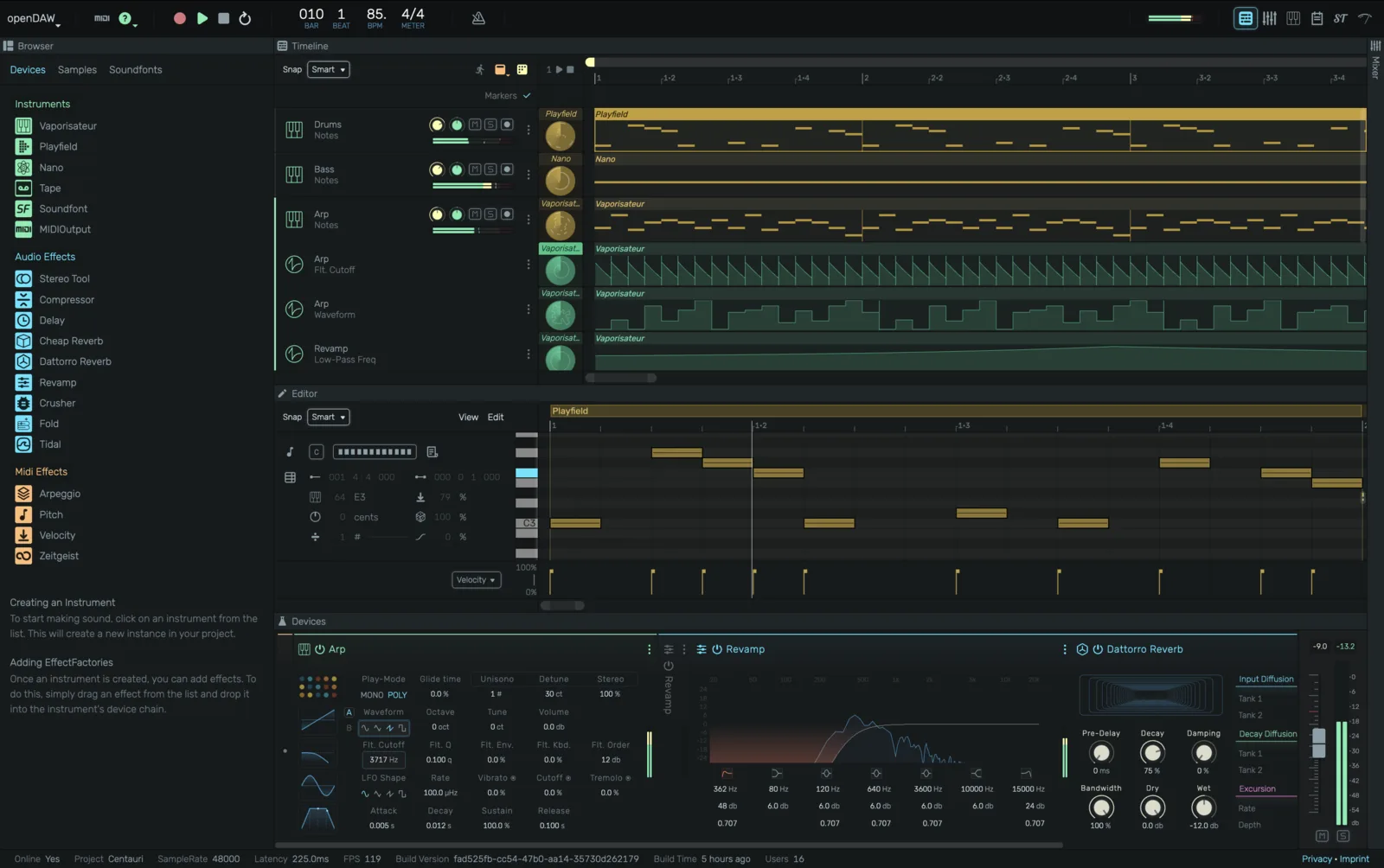Viewport: 1384px width, 868px height.
Task: Mute the Drums track
Action: pyautogui.click(x=475, y=124)
